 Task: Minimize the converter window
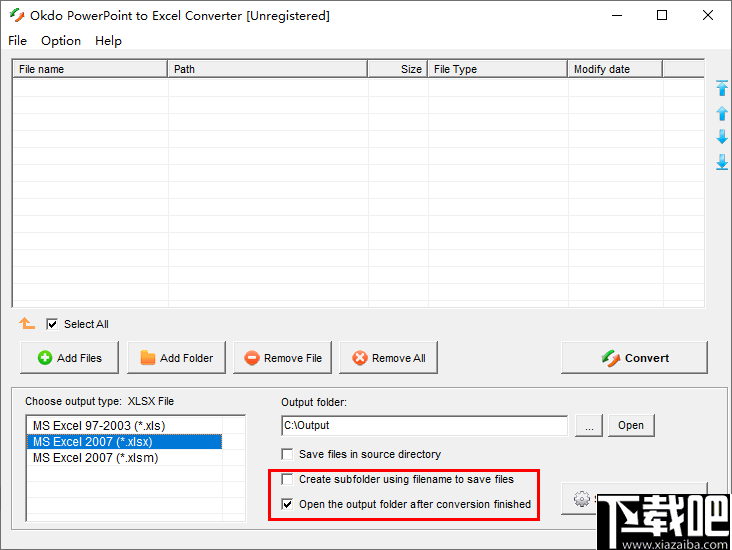point(617,15)
